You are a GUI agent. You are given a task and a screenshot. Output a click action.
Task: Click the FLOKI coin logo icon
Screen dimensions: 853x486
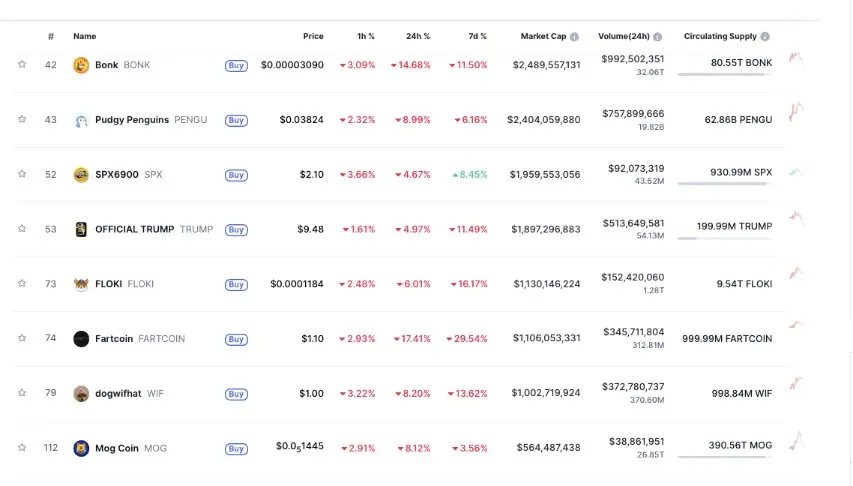pyautogui.click(x=81, y=284)
